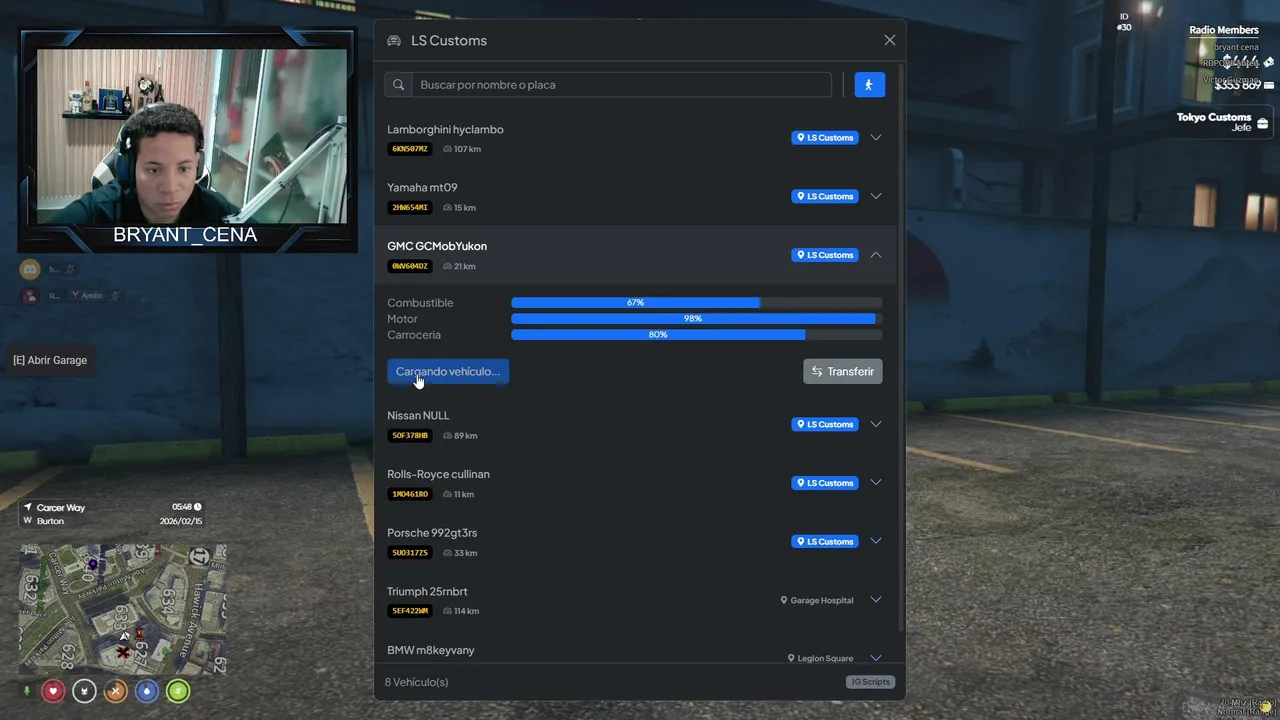Expand the Rolls-Royce cullinan row chevron
The image size is (1280, 720).
pyautogui.click(x=875, y=482)
